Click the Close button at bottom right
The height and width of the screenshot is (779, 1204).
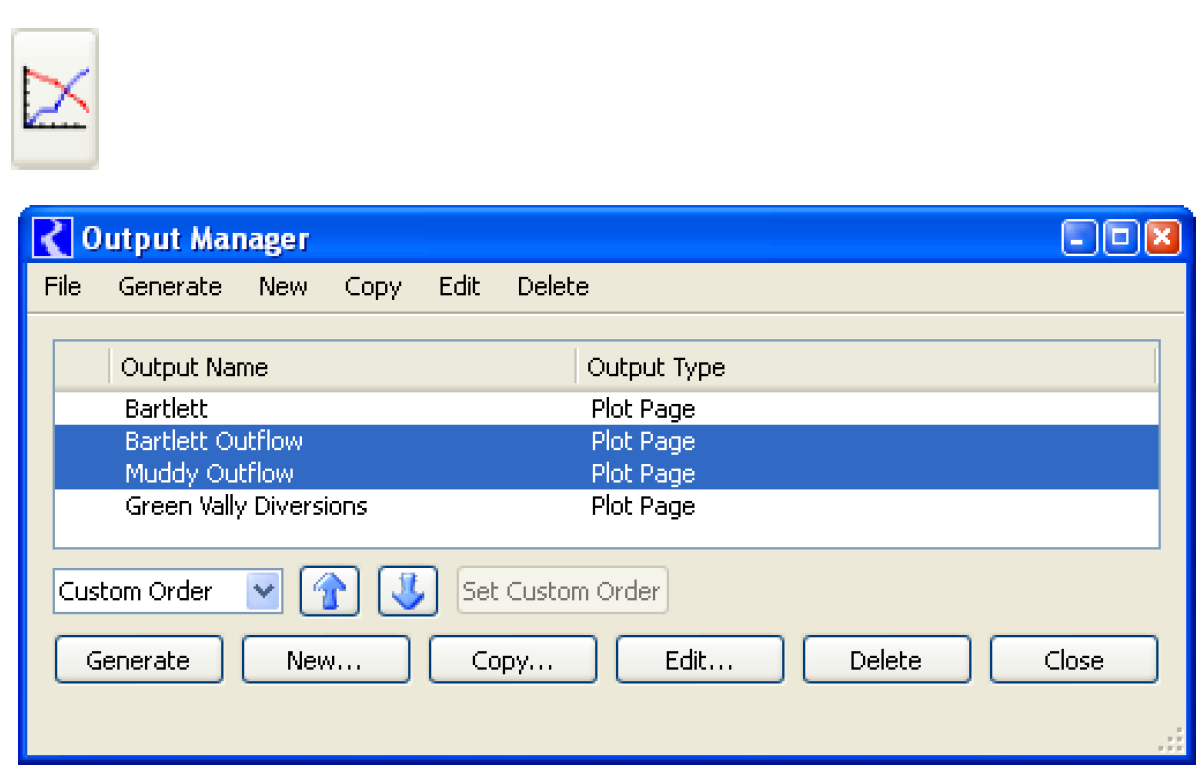click(1073, 660)
